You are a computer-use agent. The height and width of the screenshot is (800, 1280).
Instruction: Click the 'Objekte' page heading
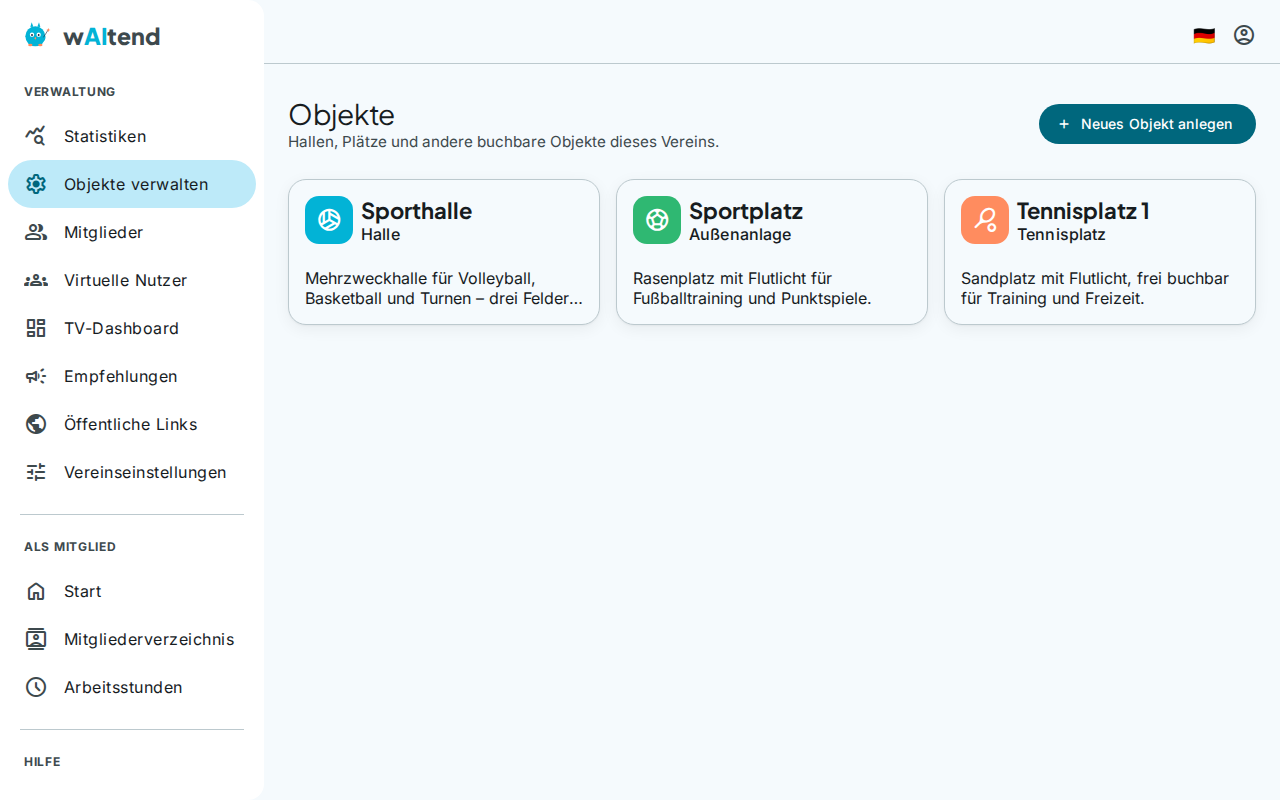[341, 115]
